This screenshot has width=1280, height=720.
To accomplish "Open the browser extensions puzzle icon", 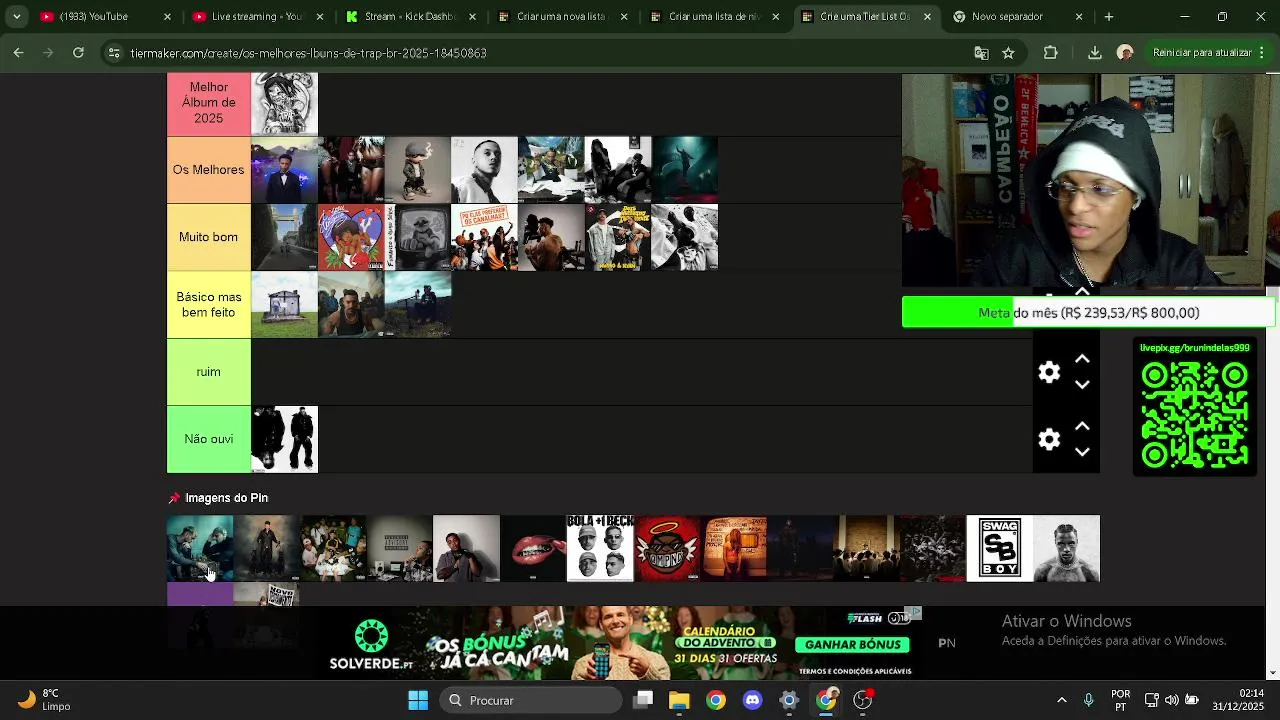I will [1050, 53].
